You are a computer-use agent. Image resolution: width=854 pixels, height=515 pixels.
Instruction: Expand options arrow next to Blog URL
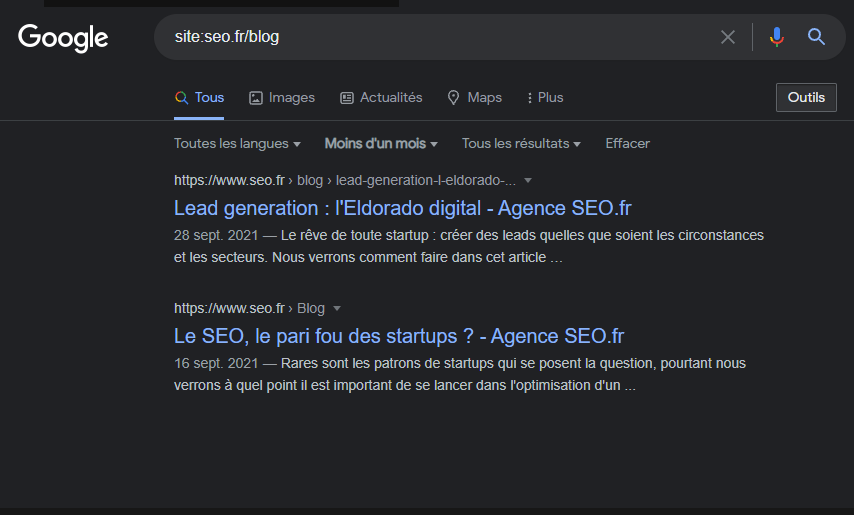point(337,309)
